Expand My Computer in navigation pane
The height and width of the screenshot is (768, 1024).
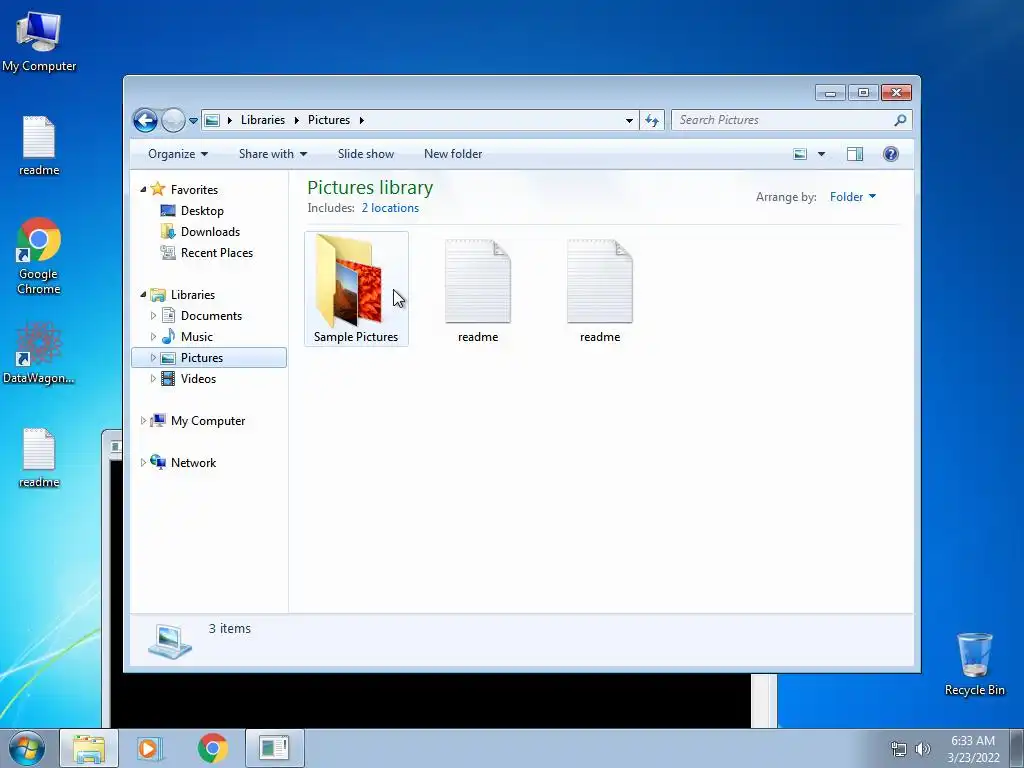143,421
